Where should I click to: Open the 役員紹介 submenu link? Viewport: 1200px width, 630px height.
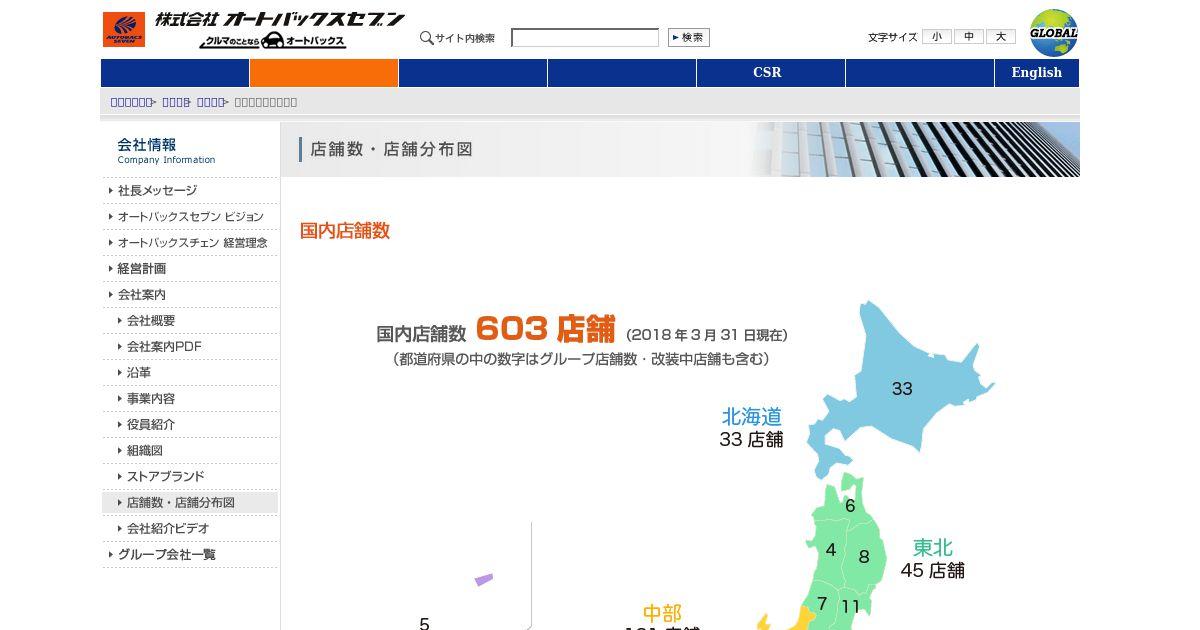(x=151, y=425)
